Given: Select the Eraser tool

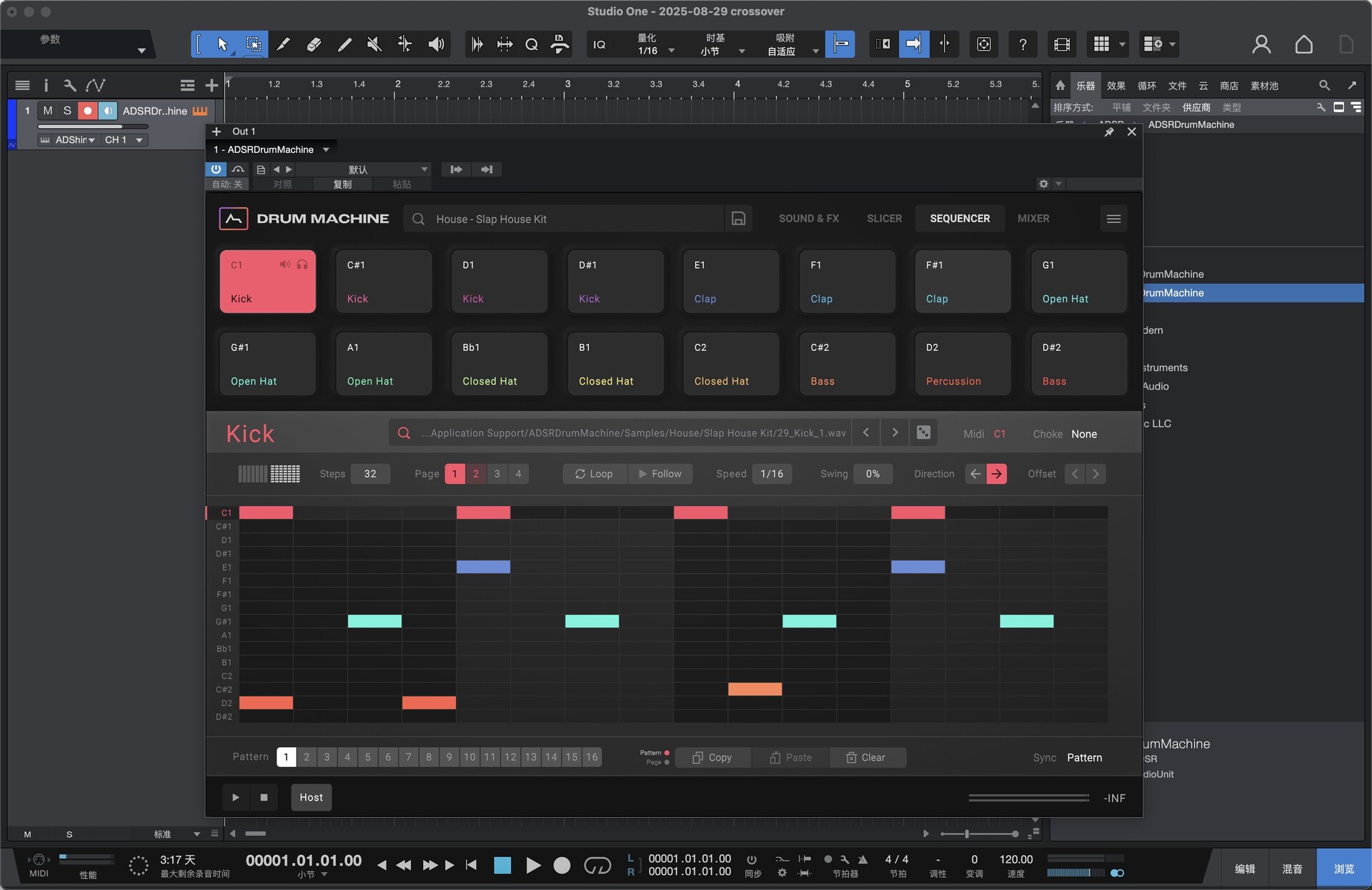Looking at the screenshot, I should pyautogui.click(x=314, y=44).
